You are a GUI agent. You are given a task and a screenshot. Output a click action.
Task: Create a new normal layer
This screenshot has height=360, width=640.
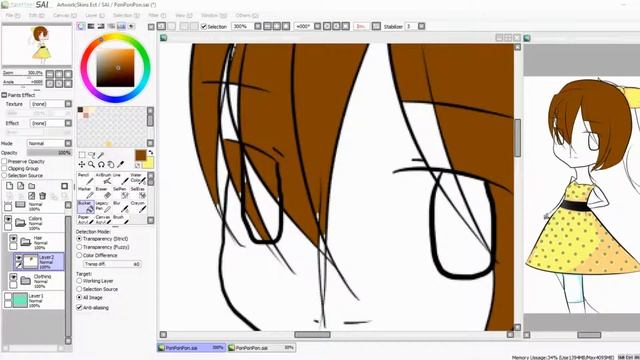9,186
